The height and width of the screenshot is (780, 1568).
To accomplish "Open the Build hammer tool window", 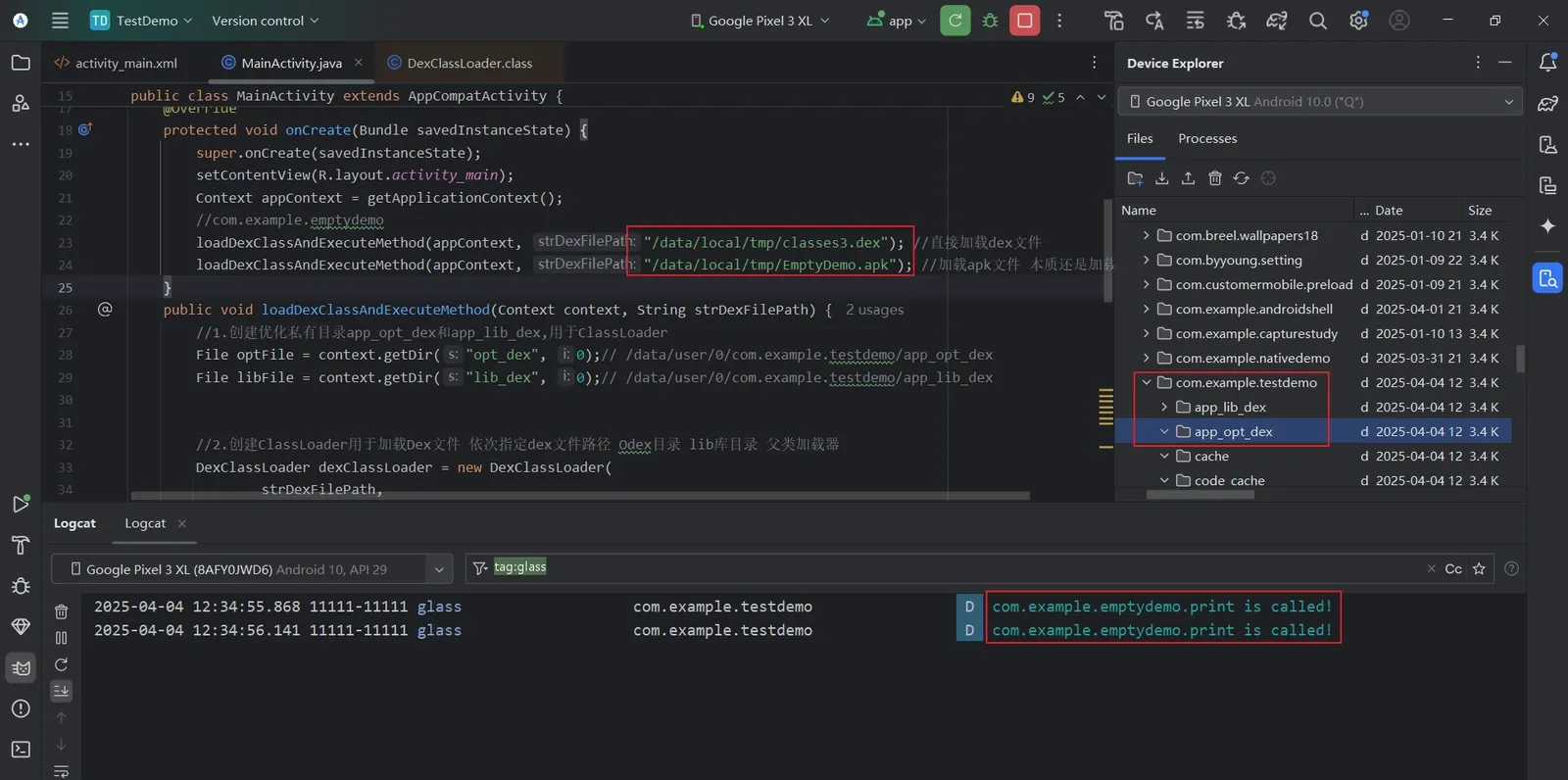I will [x=21, y=545].
